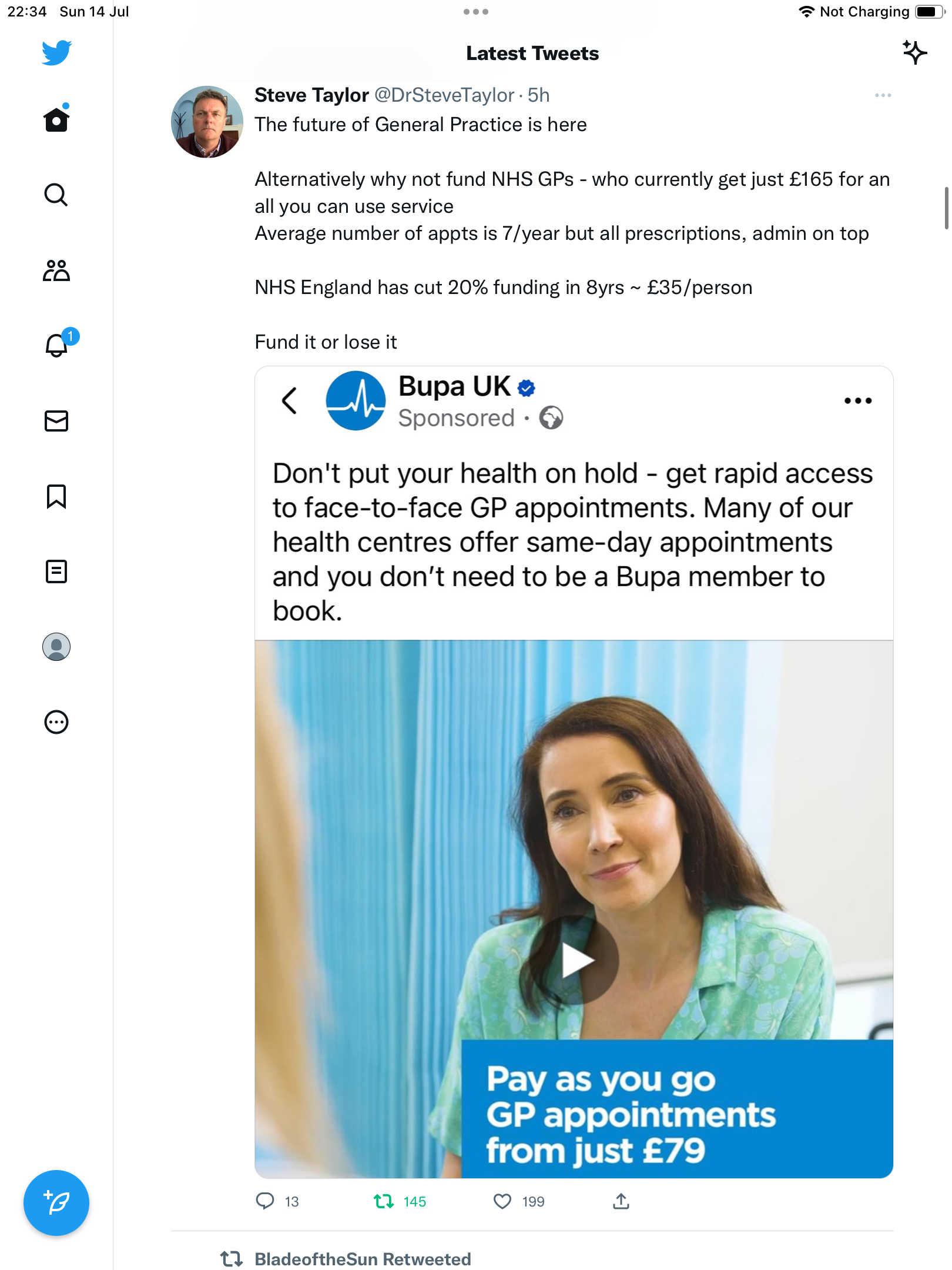
Task: Open Lists icon in sidebar
Action: pyautogui.click(x=56, y=571)
